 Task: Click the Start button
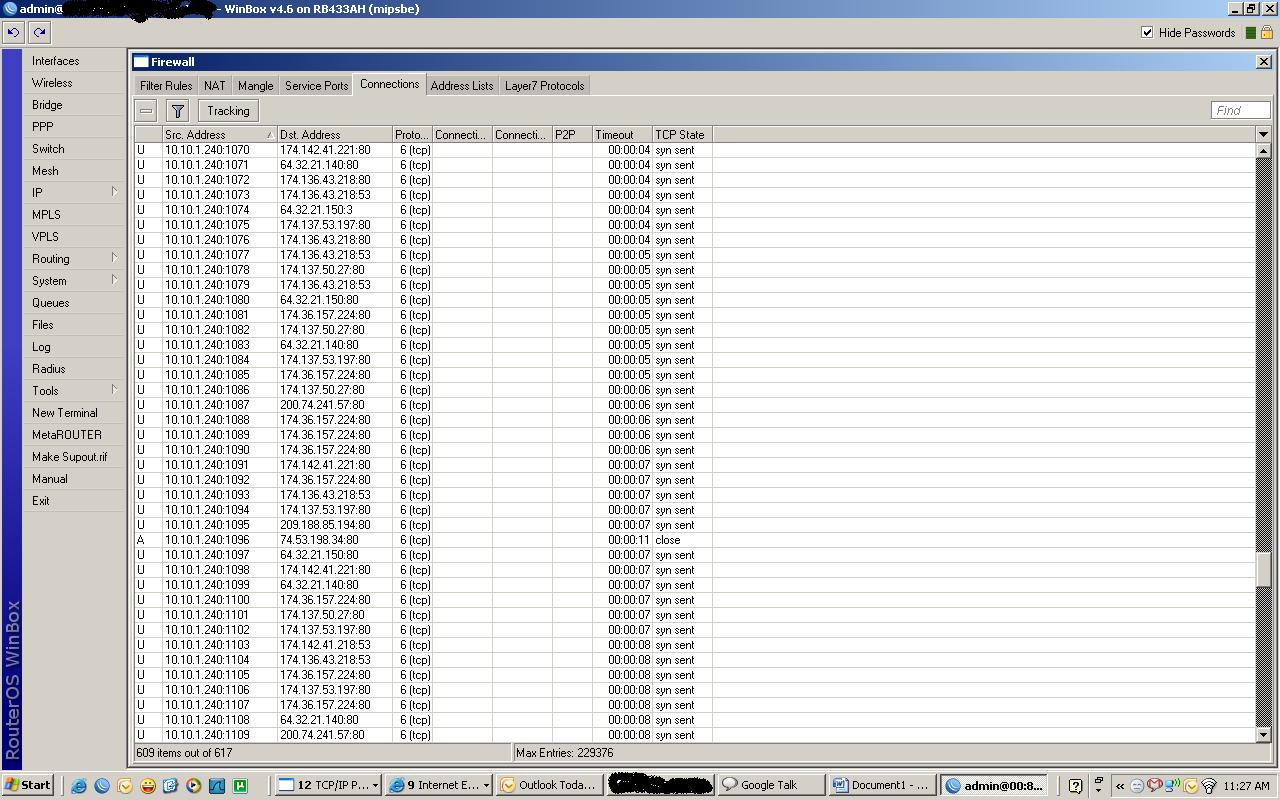[x=28, y=785]
